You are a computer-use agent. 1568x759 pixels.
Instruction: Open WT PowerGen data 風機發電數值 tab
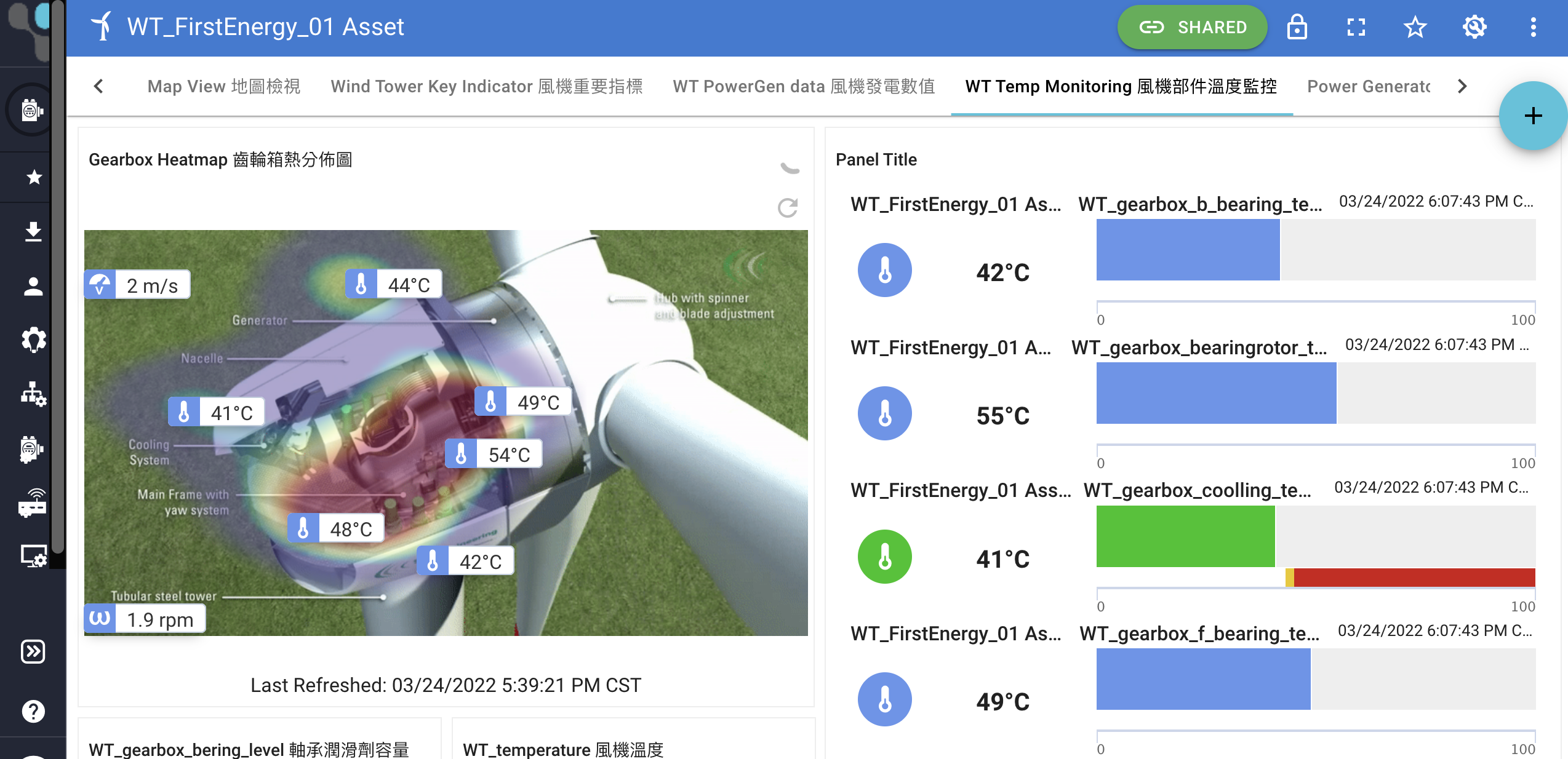[804, 86]
